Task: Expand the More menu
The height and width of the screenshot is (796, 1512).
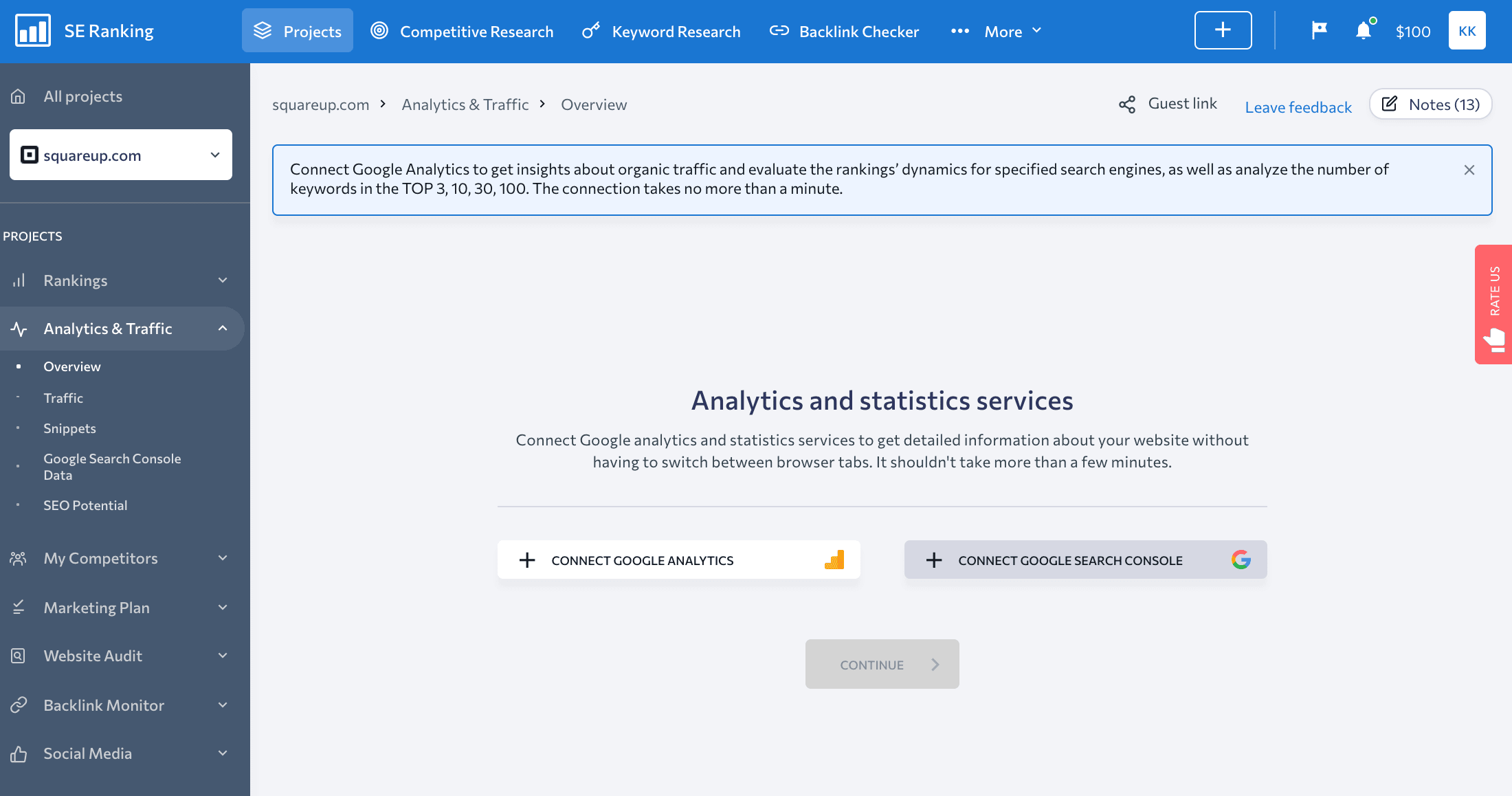Action: 1013,31
